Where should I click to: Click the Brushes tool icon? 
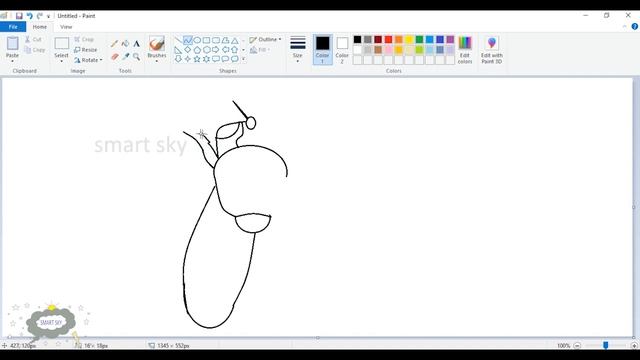coord(157,43)
